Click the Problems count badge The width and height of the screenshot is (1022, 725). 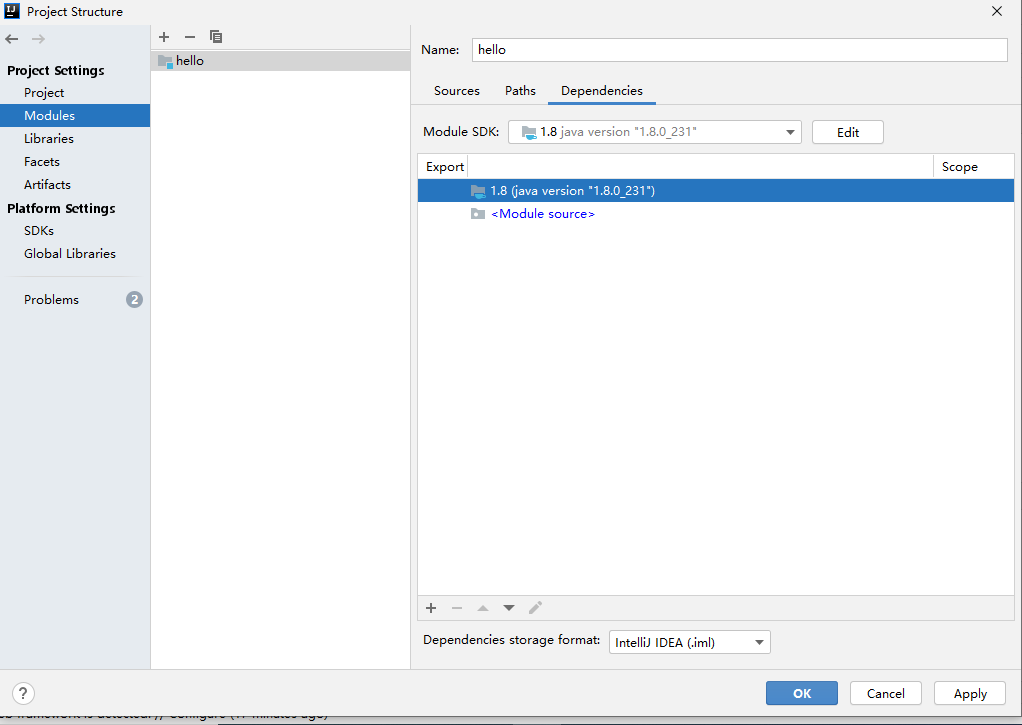[134, 300]
